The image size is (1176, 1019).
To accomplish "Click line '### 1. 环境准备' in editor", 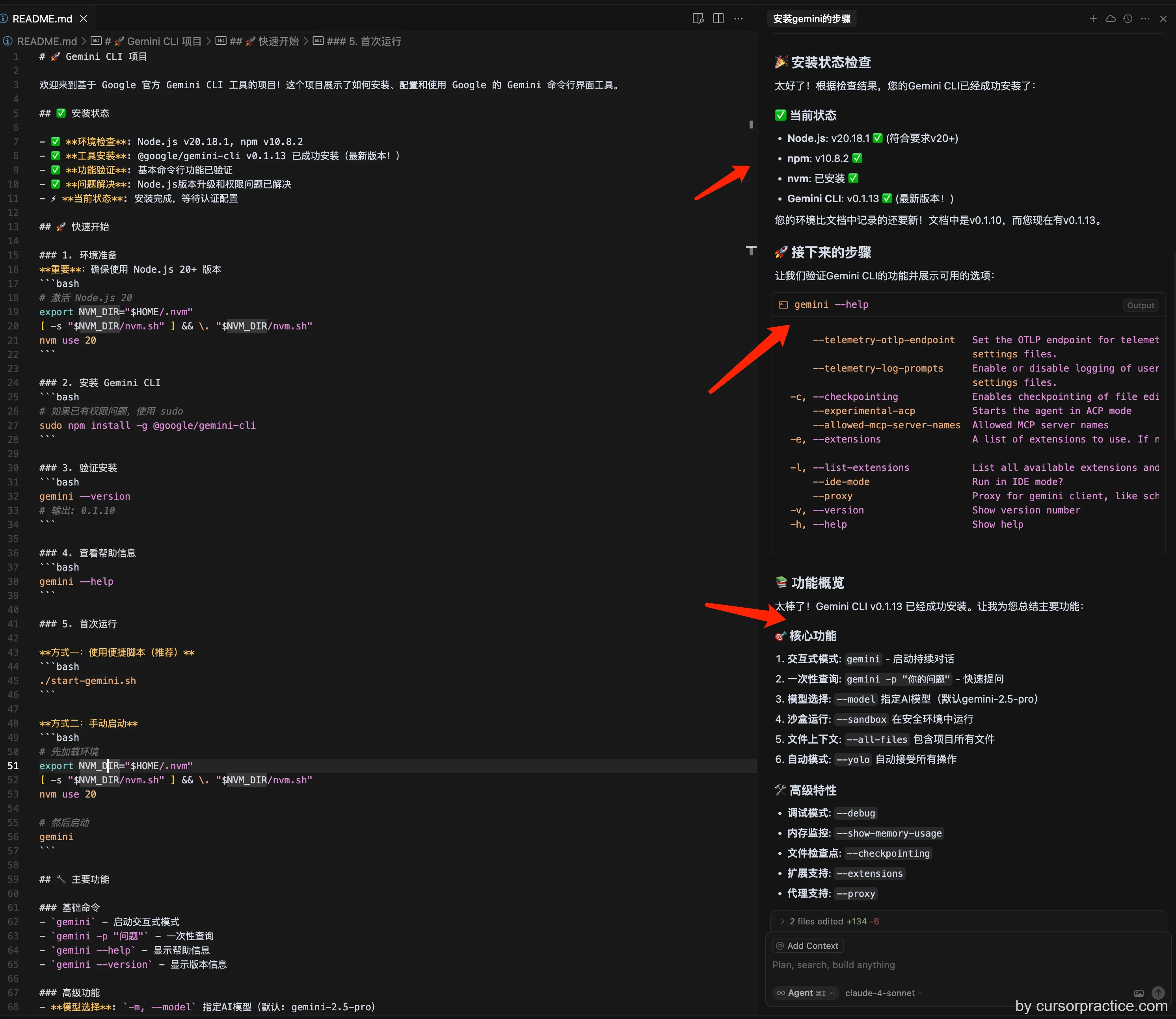I will [78, 255].
